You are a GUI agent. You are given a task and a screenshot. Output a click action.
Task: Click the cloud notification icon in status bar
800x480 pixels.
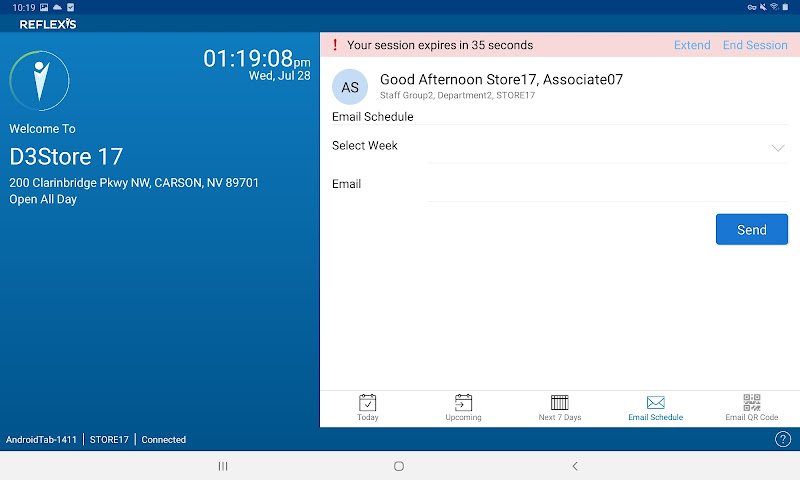[57, 7]
